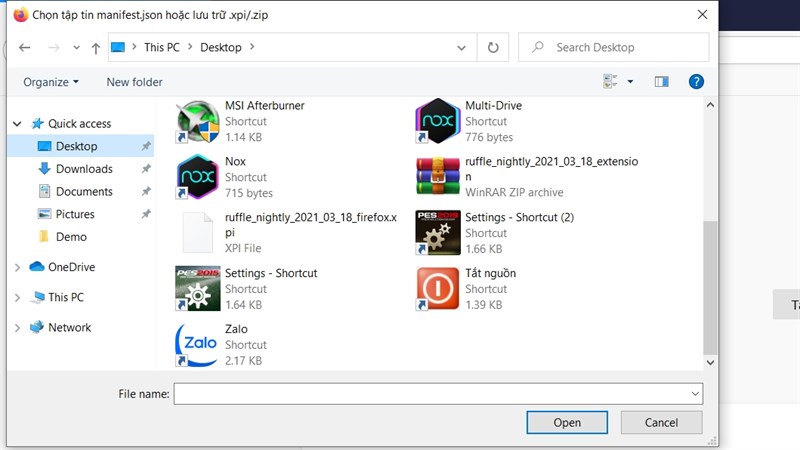
Task: Click the Refresh button beside address bar
Action: pos(492,47)
